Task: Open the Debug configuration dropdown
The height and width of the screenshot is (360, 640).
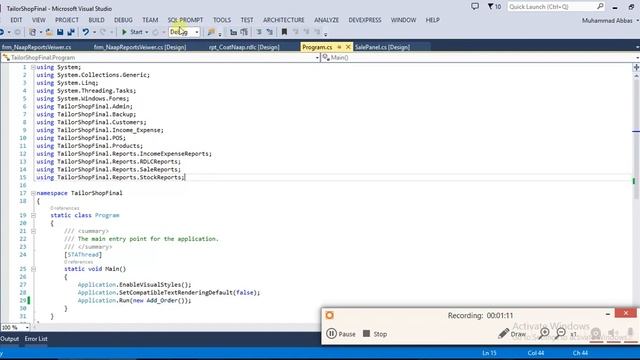Action: click(197, 32)
